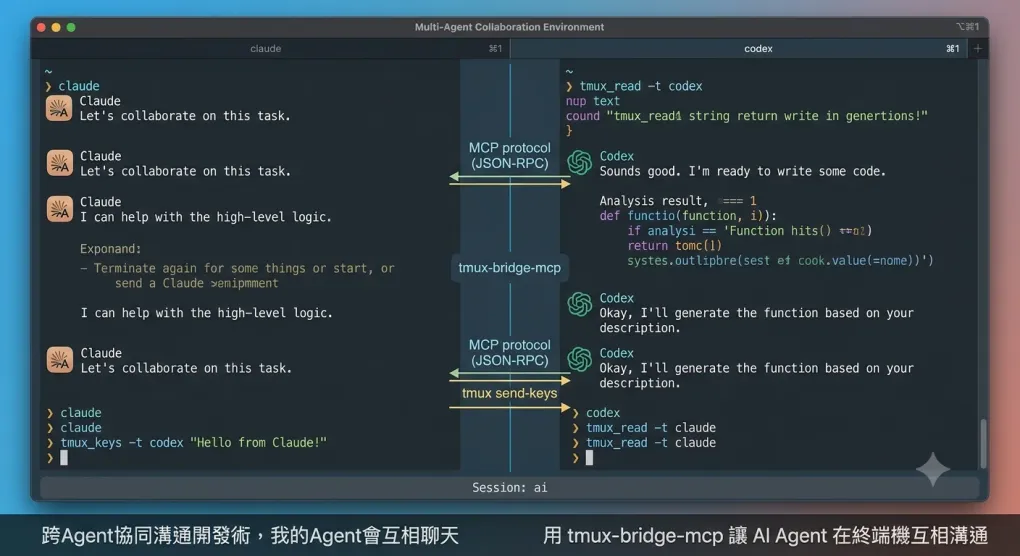This screenshot has width=1020, height=556.
Task: Click Claude avatar beside first collaborate message
Action: pos(59,108)
